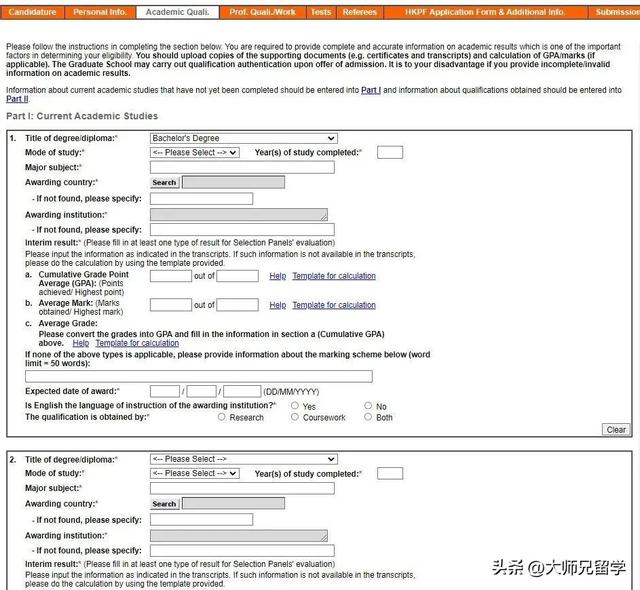Switch to Personal Info. tab
640x590 pixels.
[100, 12]
